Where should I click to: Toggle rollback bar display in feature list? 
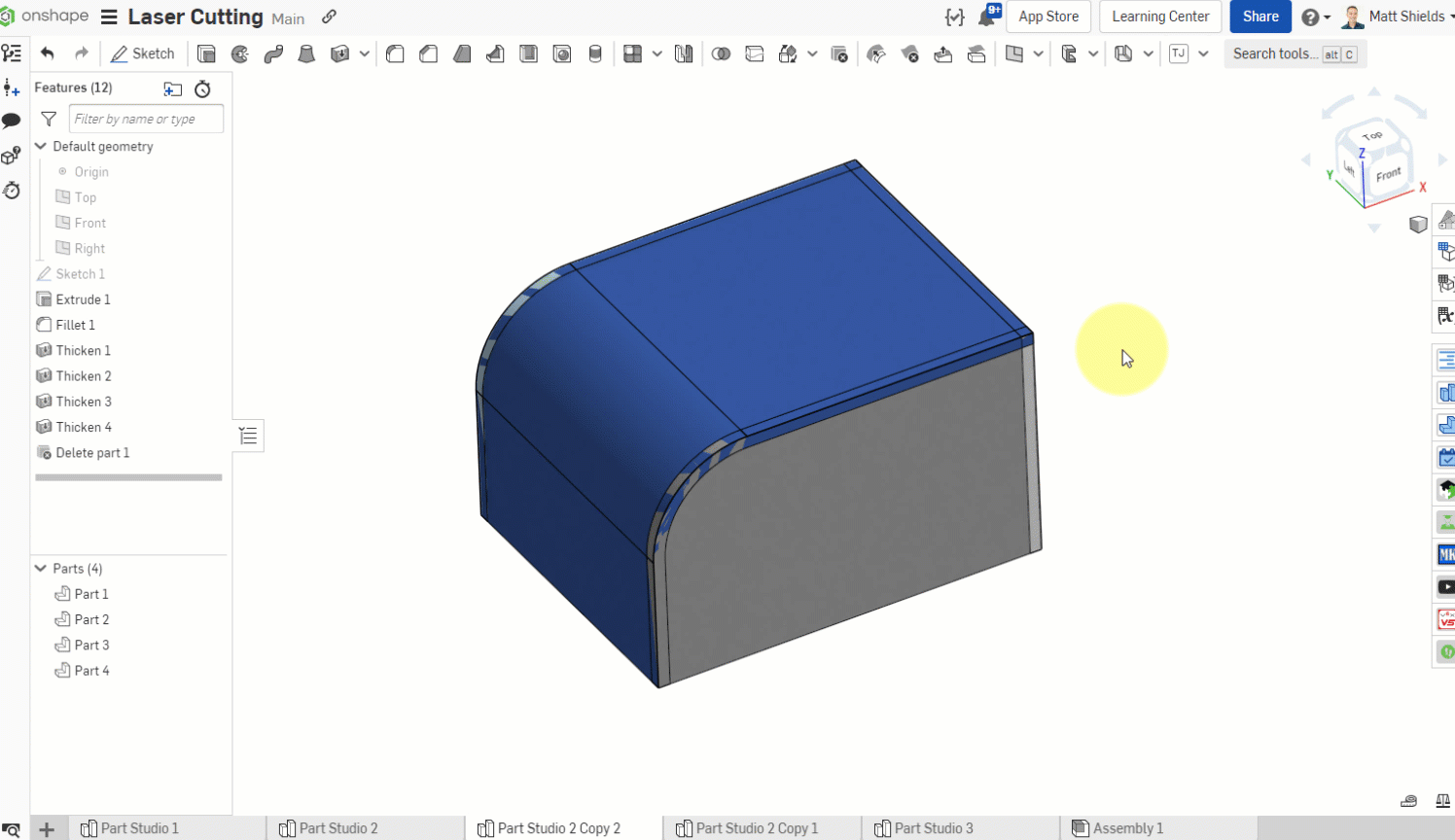click(248, 436)
